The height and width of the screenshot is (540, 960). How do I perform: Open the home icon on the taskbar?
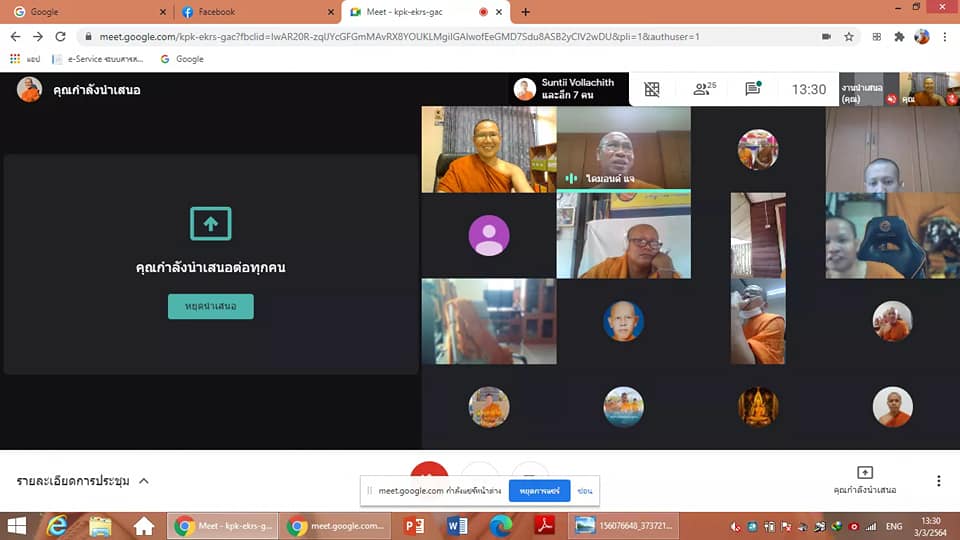point(144,526)
